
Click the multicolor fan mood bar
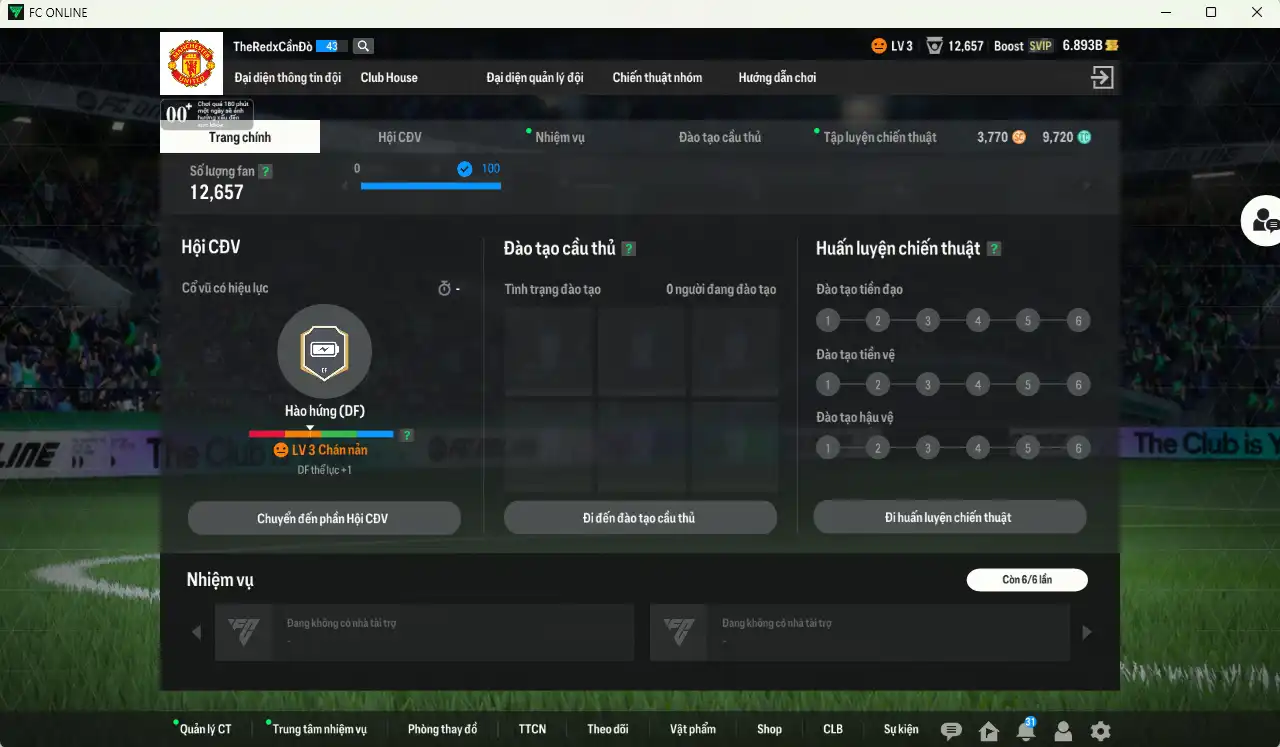coord(321,434)
